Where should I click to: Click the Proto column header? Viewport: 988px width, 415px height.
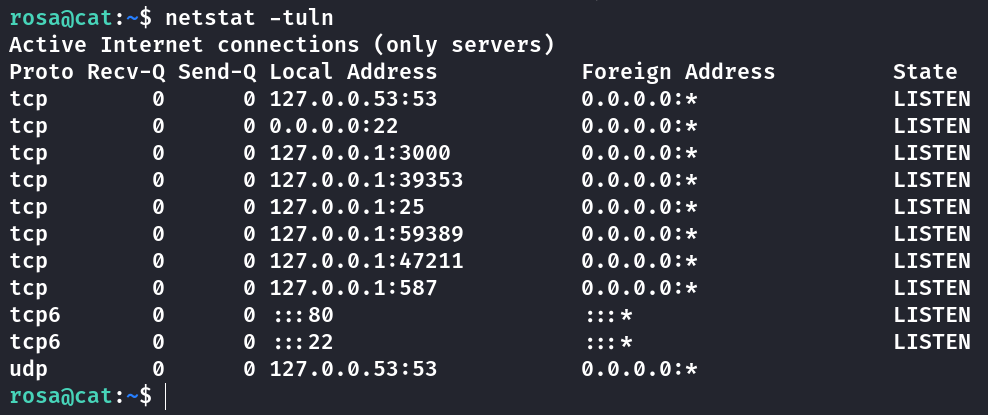click(42, 72)
